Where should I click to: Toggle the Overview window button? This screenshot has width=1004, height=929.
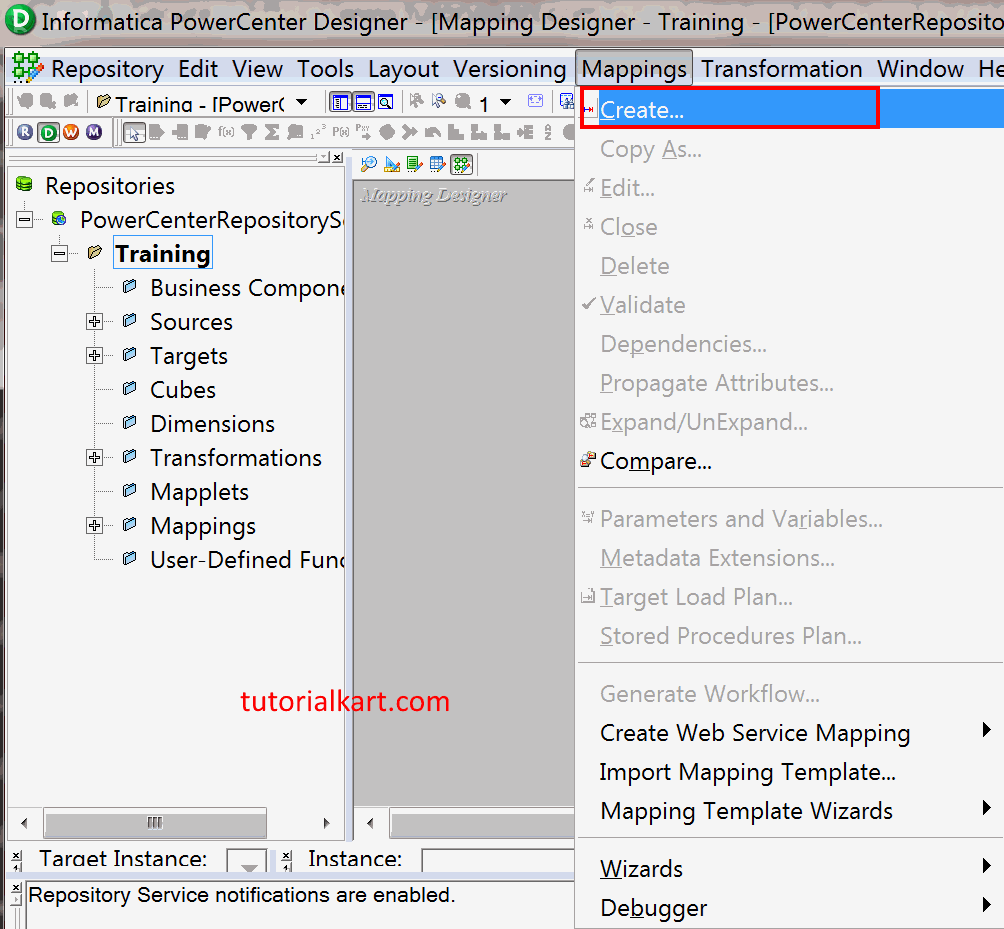coord(386,101)
